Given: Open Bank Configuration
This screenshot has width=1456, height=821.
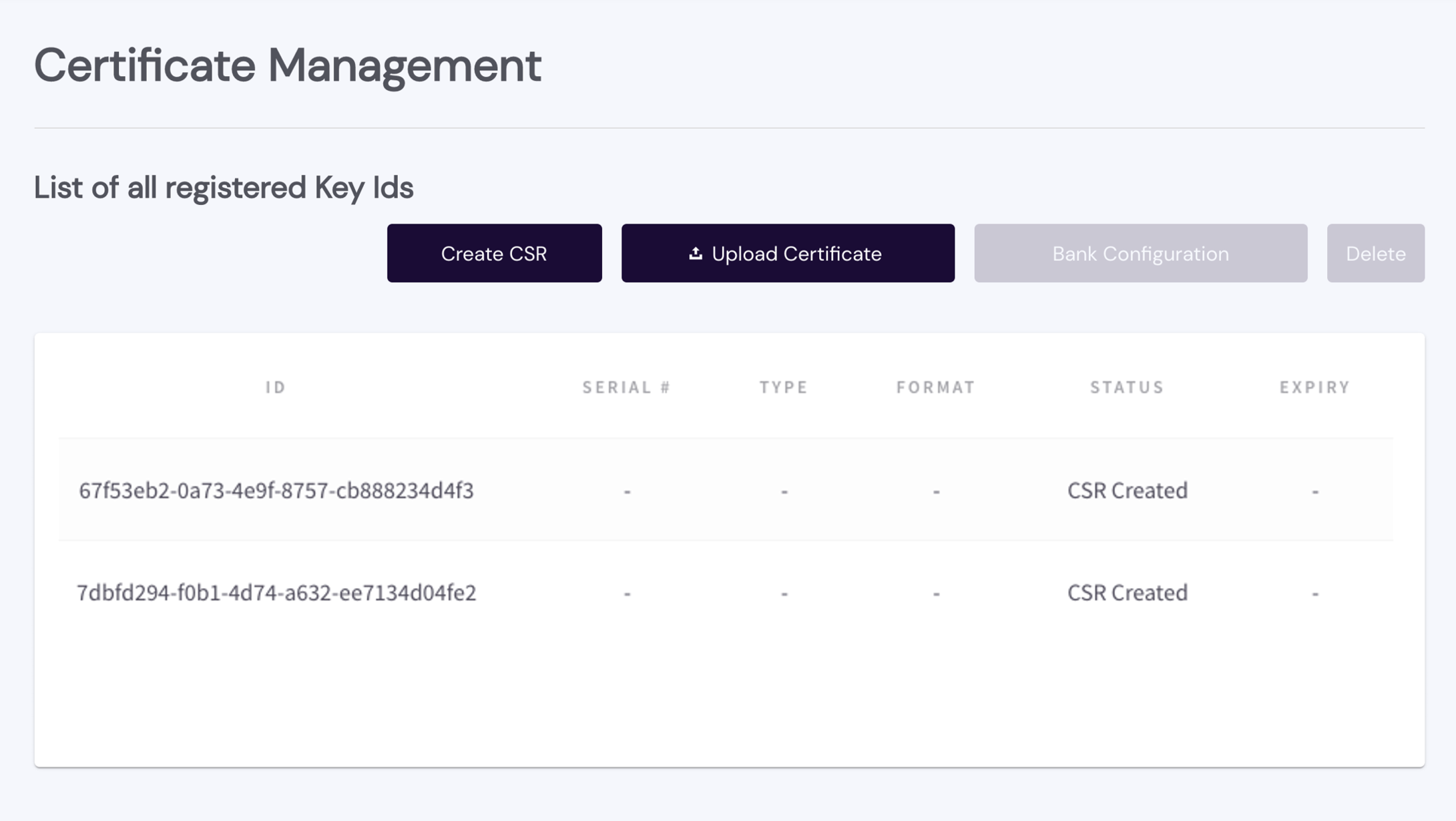Looking at the screenshot, I should tap(1140, 254).
